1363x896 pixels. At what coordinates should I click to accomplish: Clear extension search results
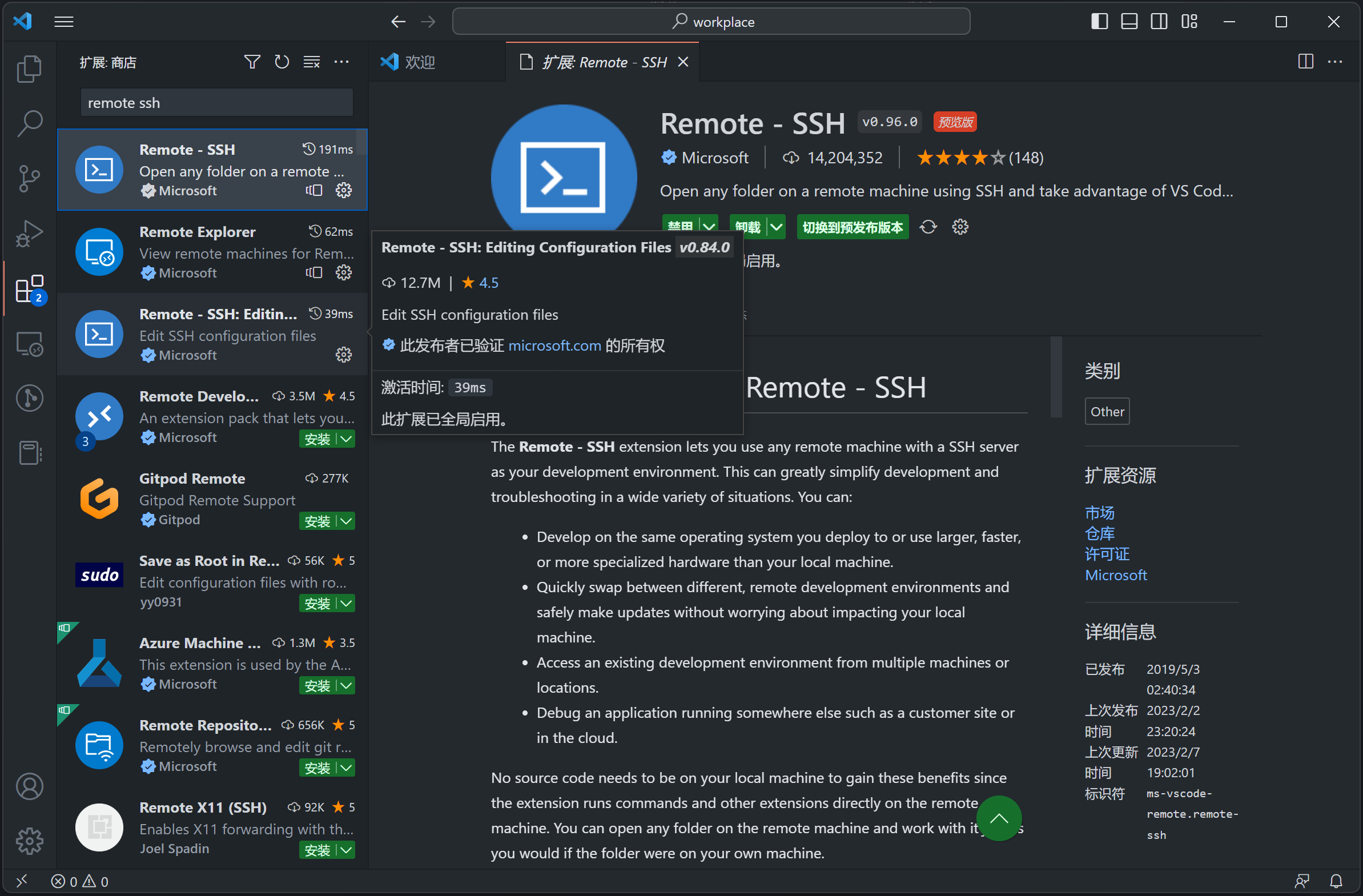pyautogui.click(x=312, y=62)
